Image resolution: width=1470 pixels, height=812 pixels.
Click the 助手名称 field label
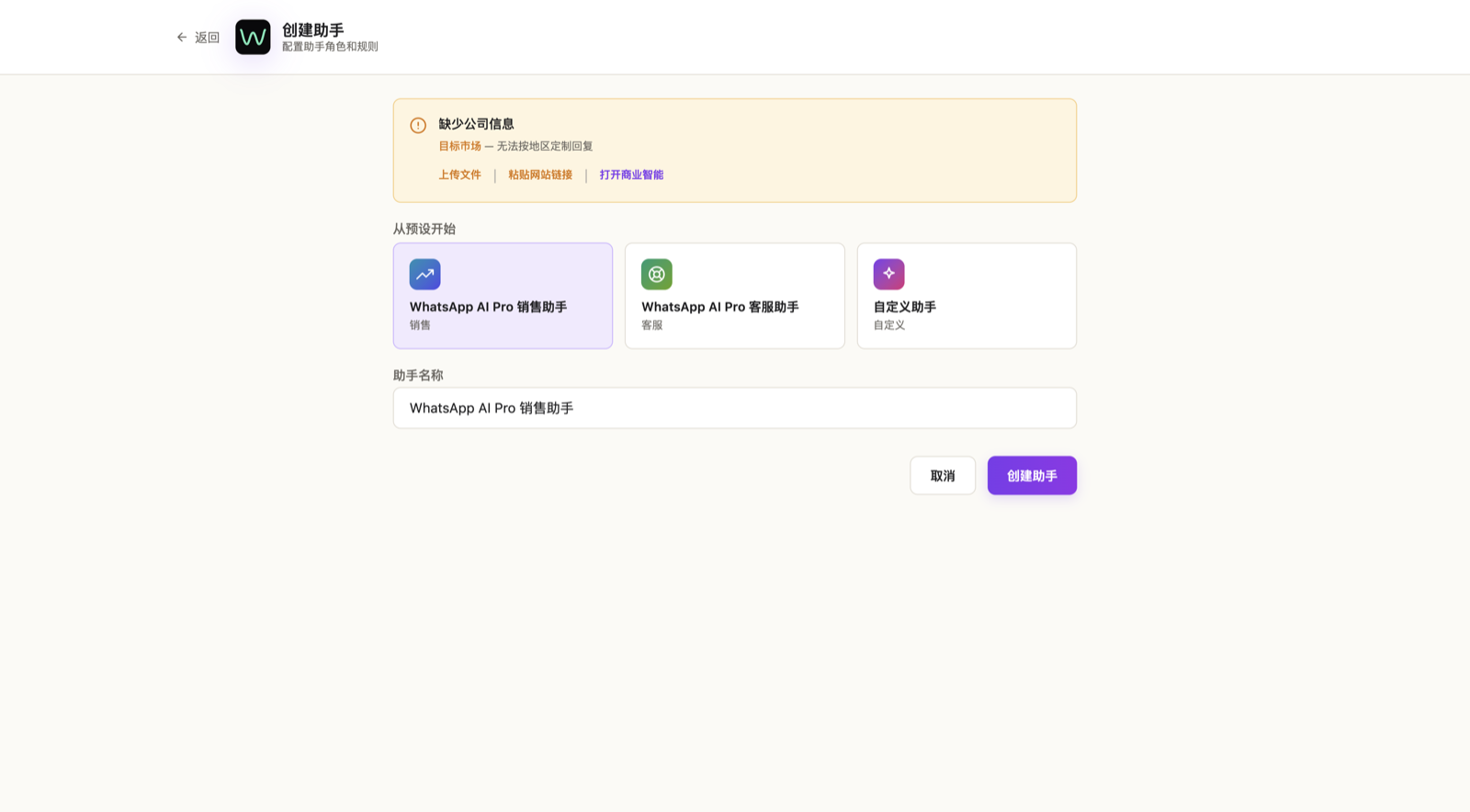click(418, 375)
